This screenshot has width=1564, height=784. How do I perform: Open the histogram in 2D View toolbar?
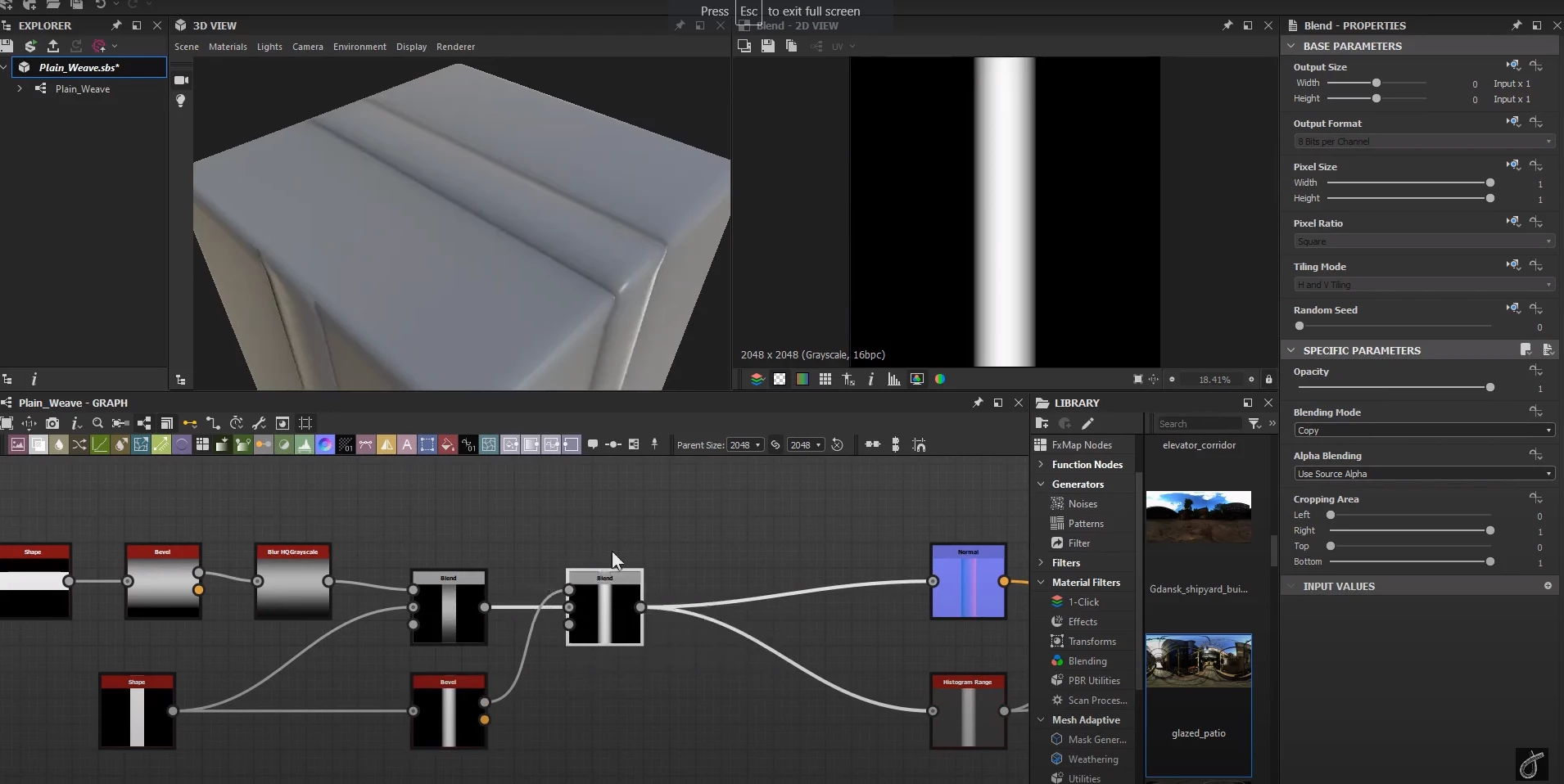pyautogui.click(x=893, y=379)
